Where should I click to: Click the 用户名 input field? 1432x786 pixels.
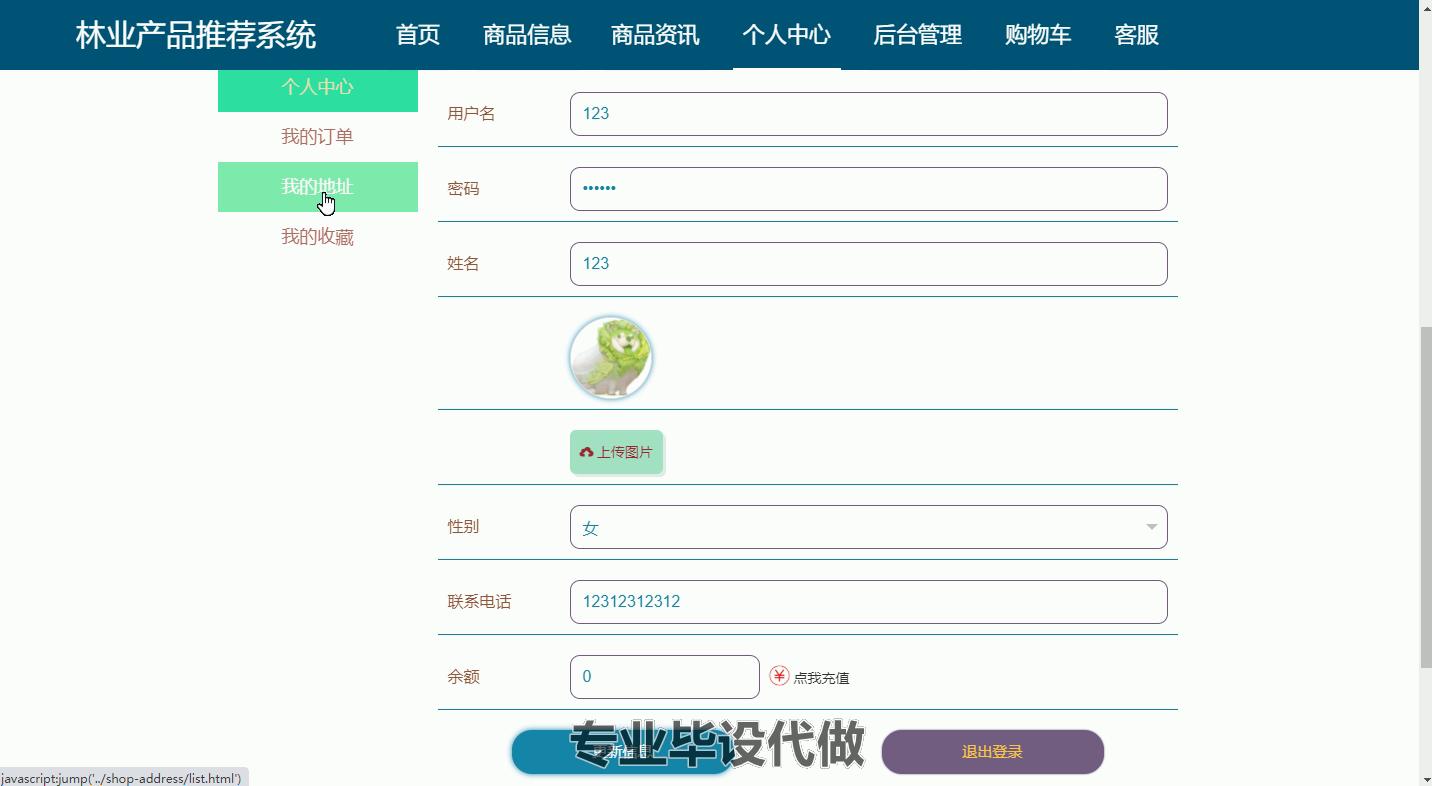click(868, 114)
